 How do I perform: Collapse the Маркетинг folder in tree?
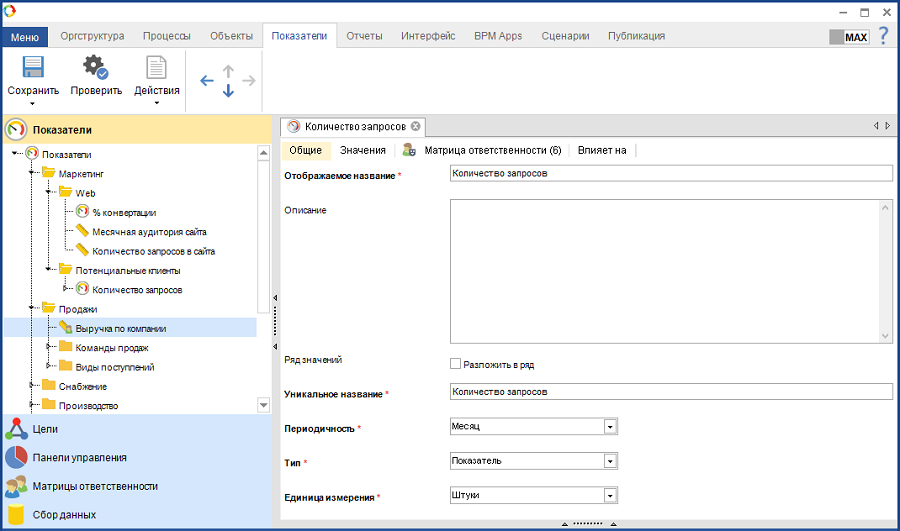(32, 173)
